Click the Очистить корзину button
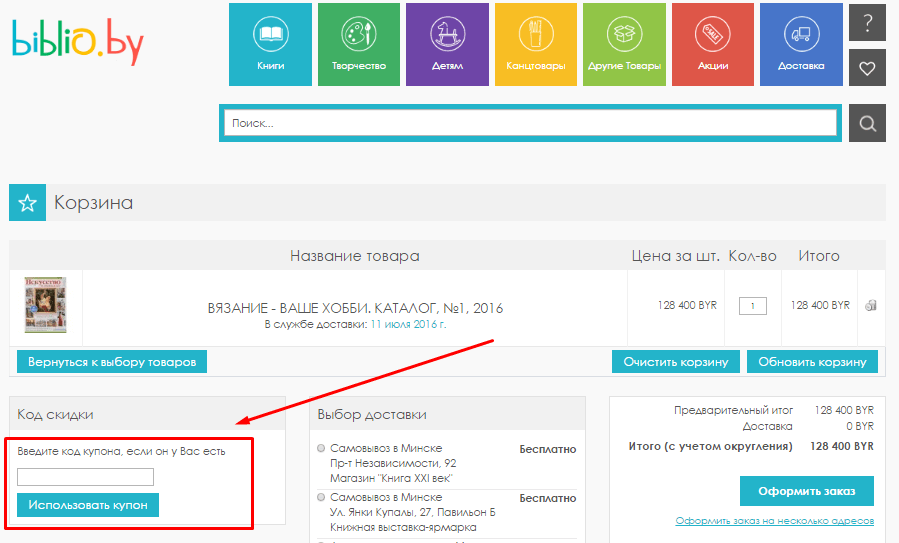Viewport: 899px width, 543px height. (676, 361)
